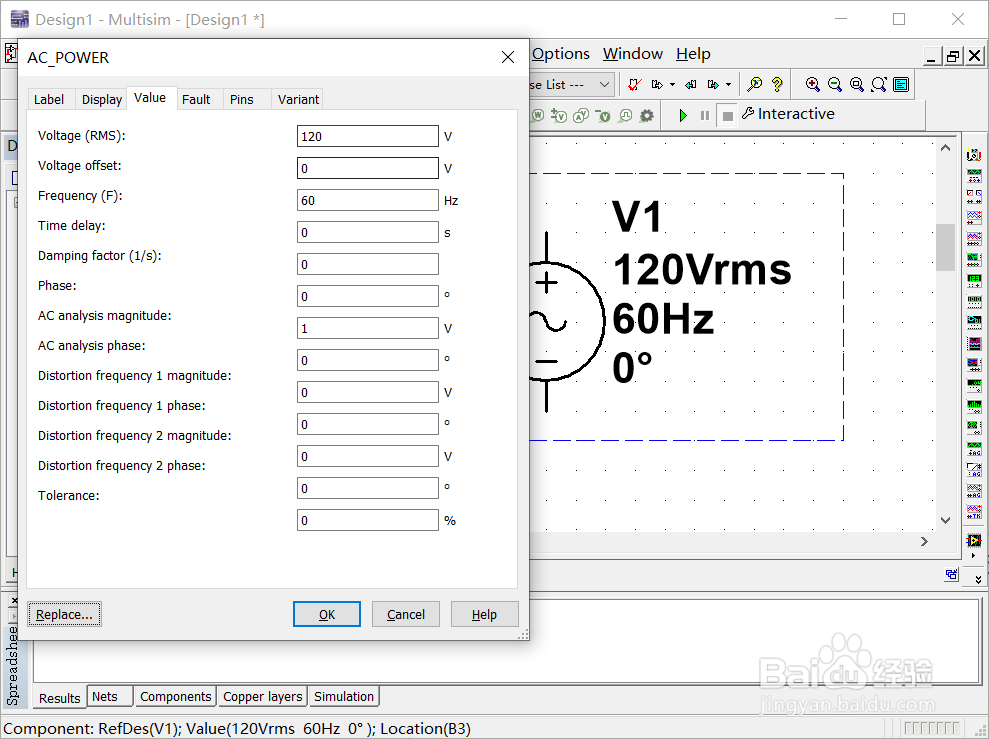Select the Agilent oscilloscope instrument icon
The image size is (989, 739).
[x=974, y=490]
